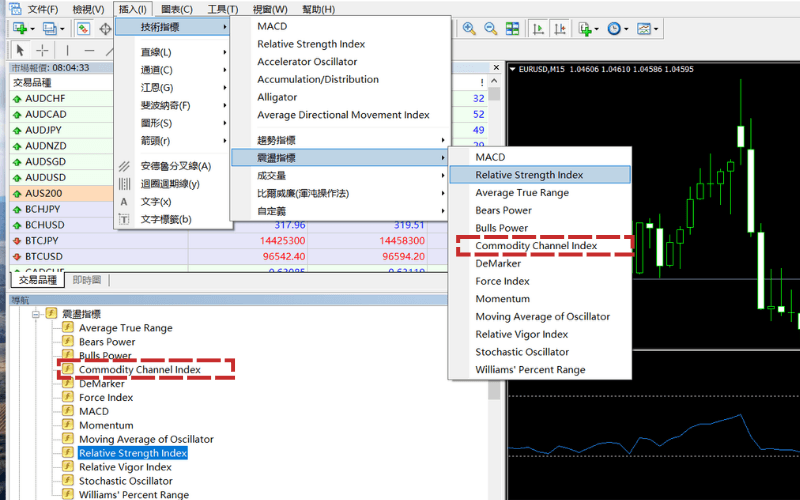Click the 安德魯分叉線(A) pitchfork icon
The image size is (800, 500).
(124, 166)
